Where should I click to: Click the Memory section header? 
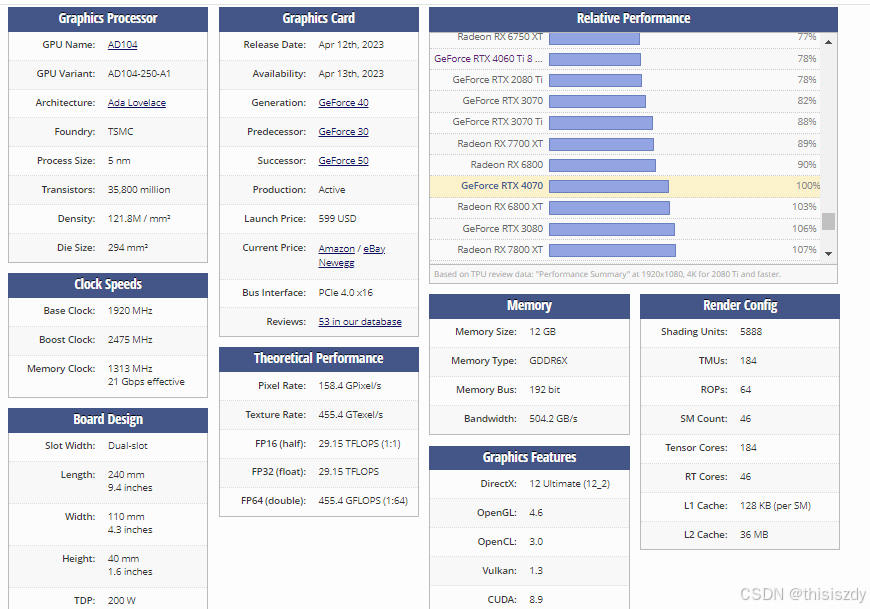point(529,306)
